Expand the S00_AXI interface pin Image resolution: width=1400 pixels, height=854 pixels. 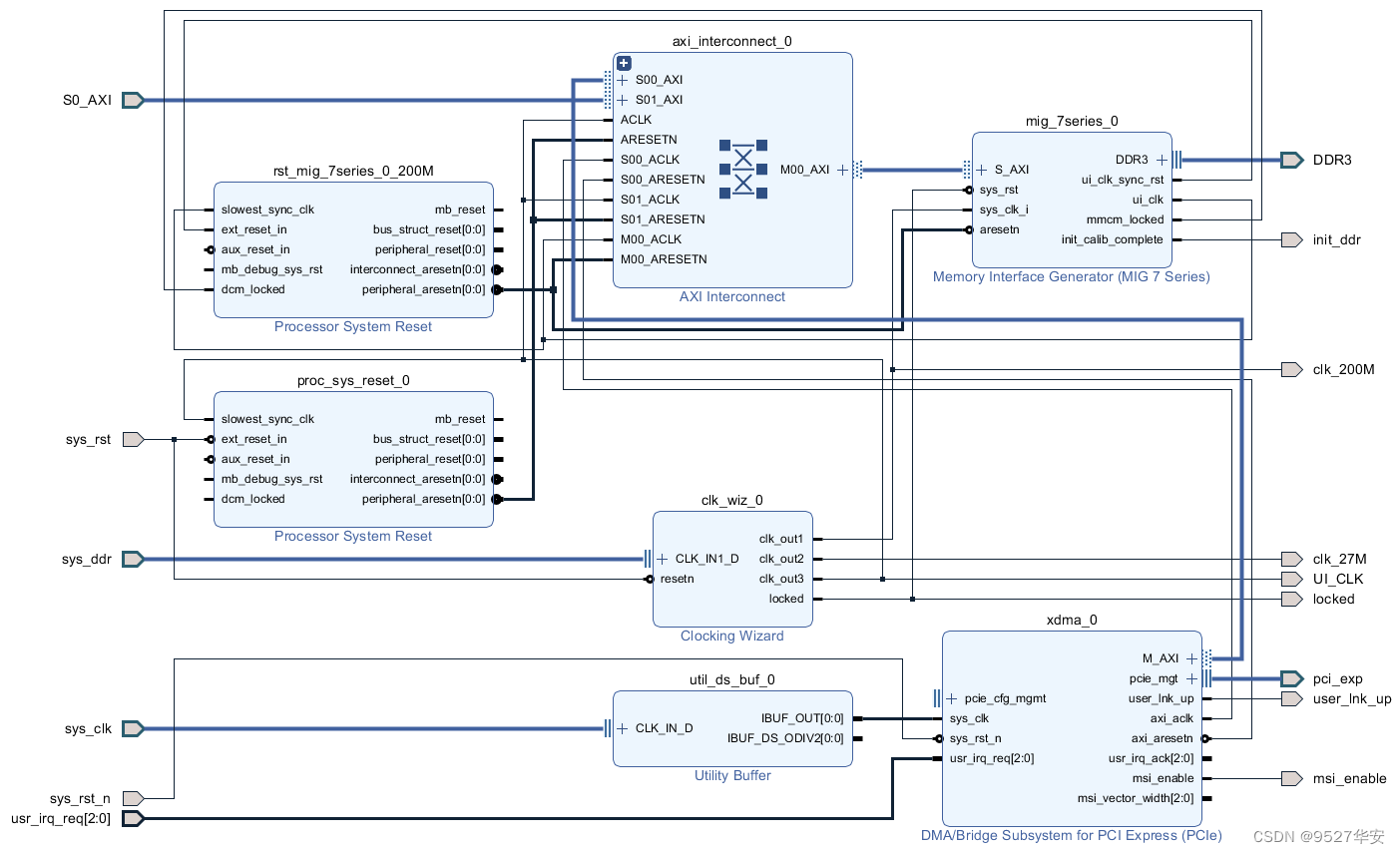pos(623,80)
